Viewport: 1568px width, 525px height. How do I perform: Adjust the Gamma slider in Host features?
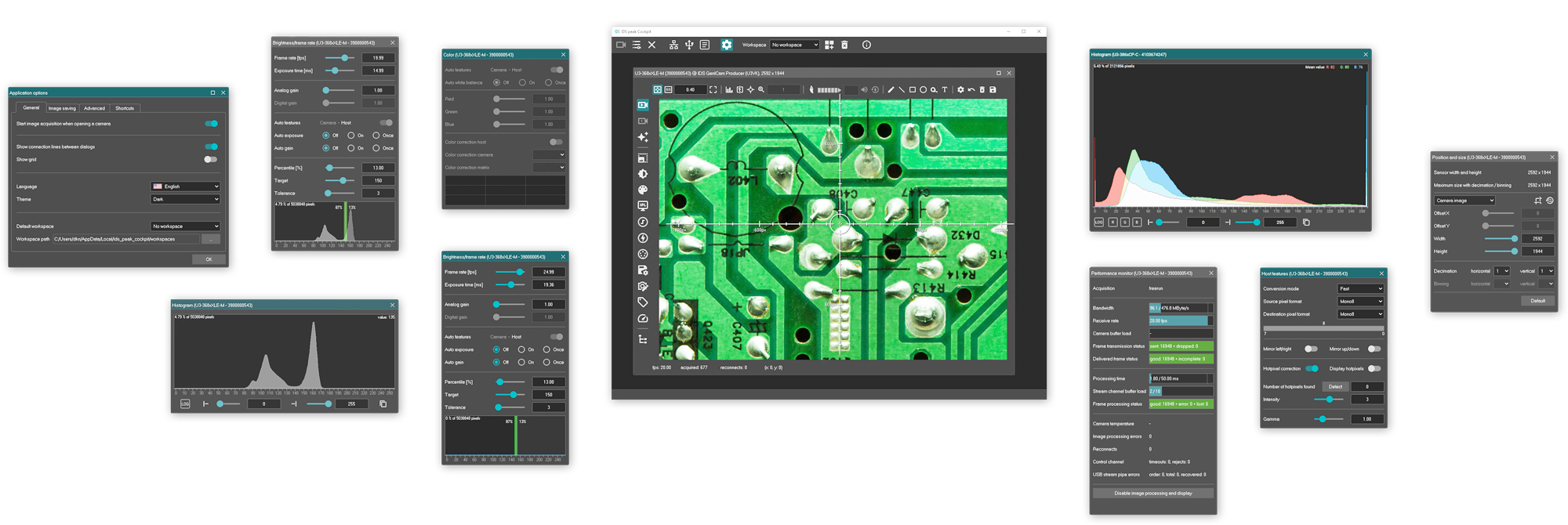tap(1329, 419)
